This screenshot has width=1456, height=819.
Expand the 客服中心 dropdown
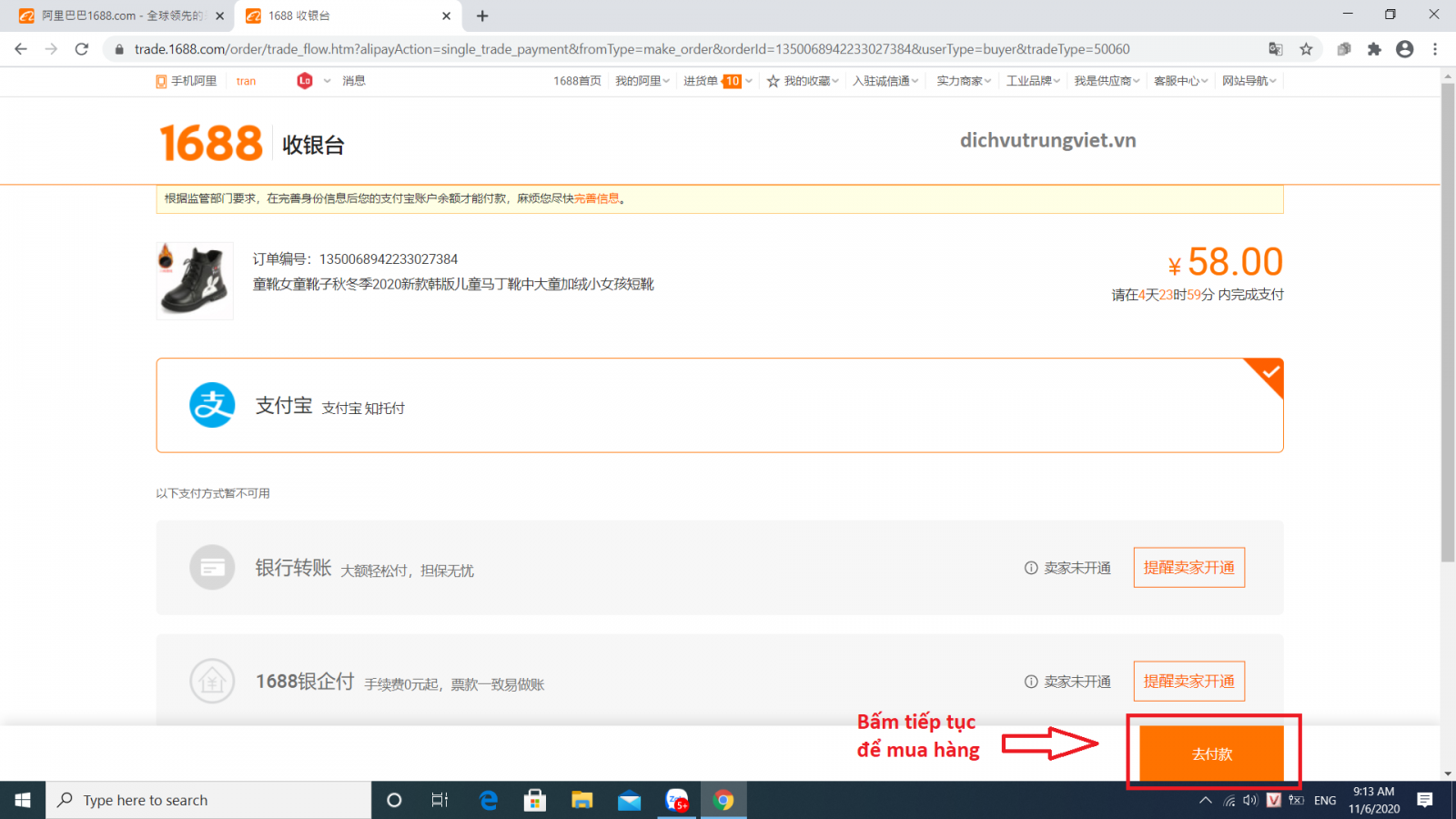(1180, 81)
